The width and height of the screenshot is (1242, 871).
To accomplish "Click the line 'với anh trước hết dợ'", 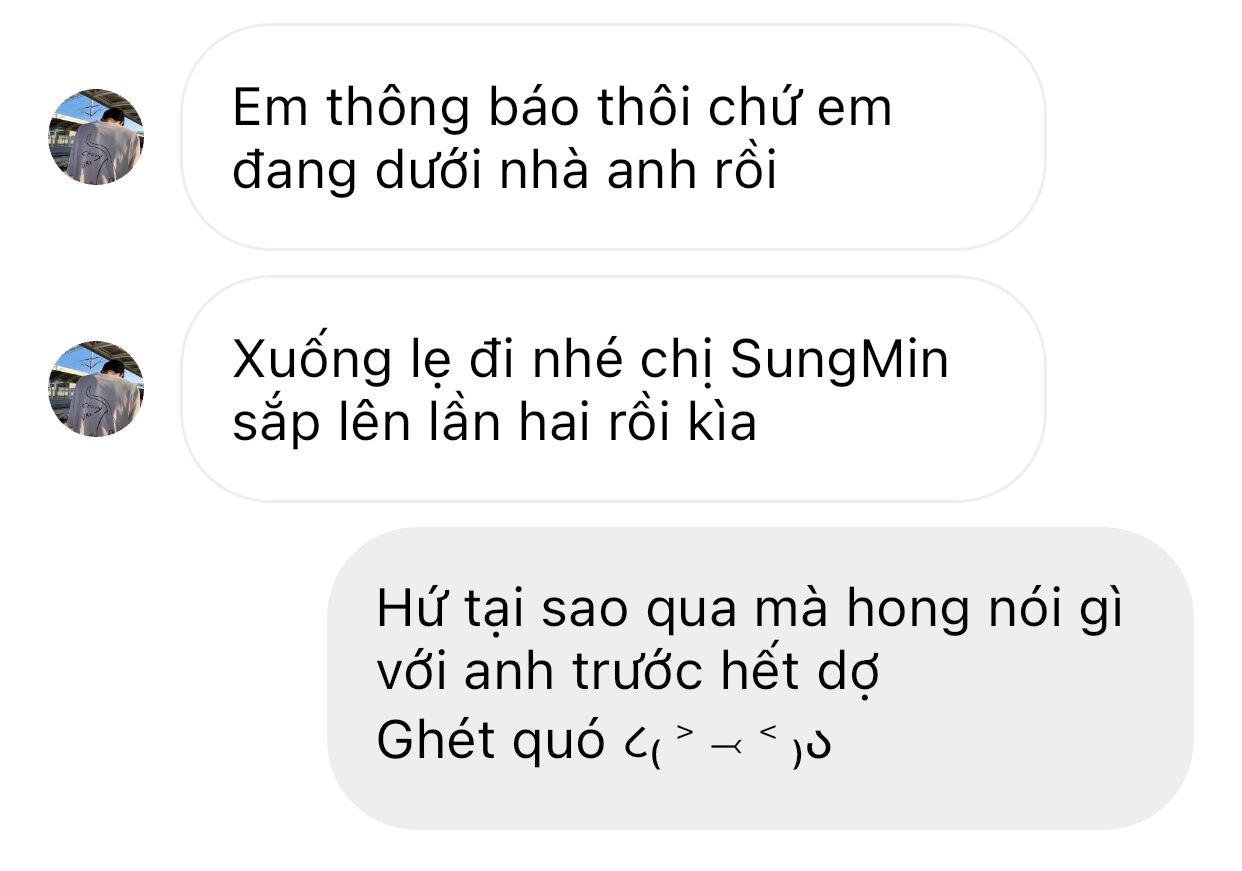I will click(628, 675).
